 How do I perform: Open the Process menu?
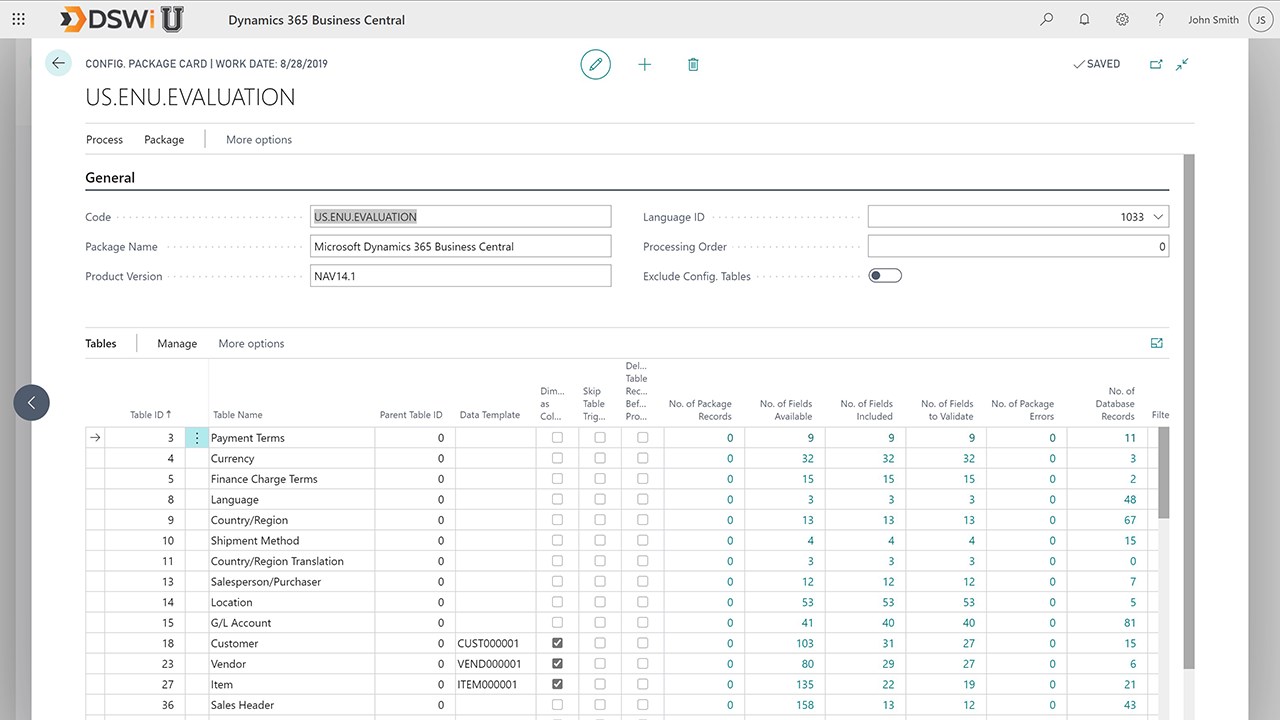coord(104,140)
